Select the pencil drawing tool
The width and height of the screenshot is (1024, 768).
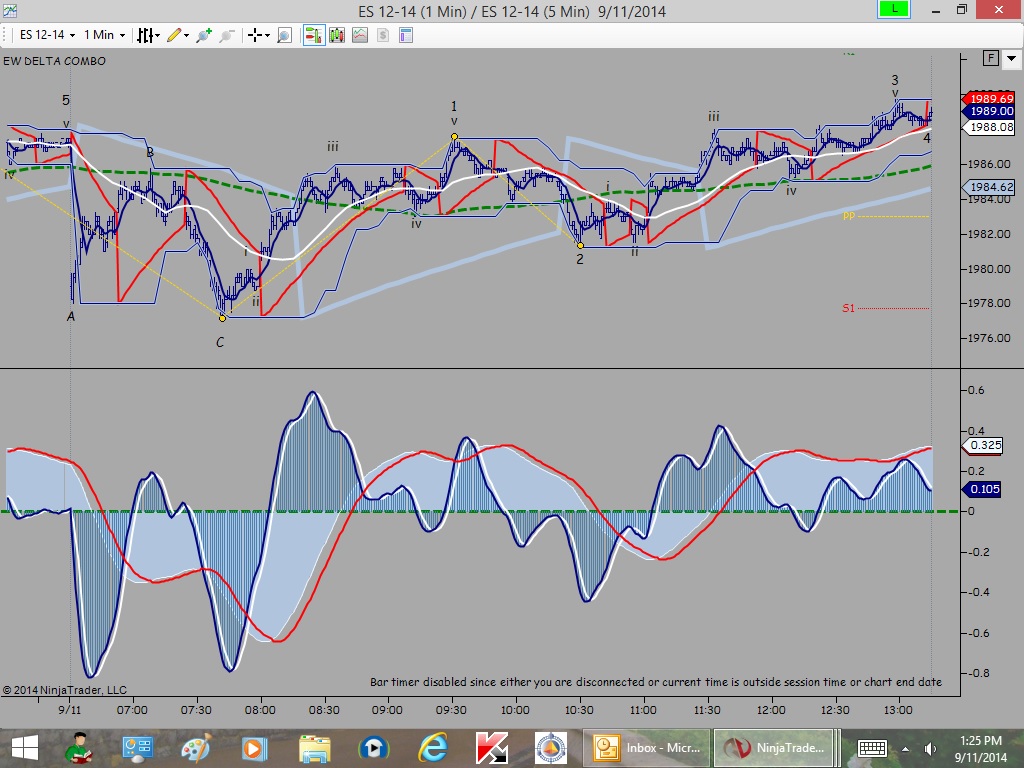pos(173,35)
